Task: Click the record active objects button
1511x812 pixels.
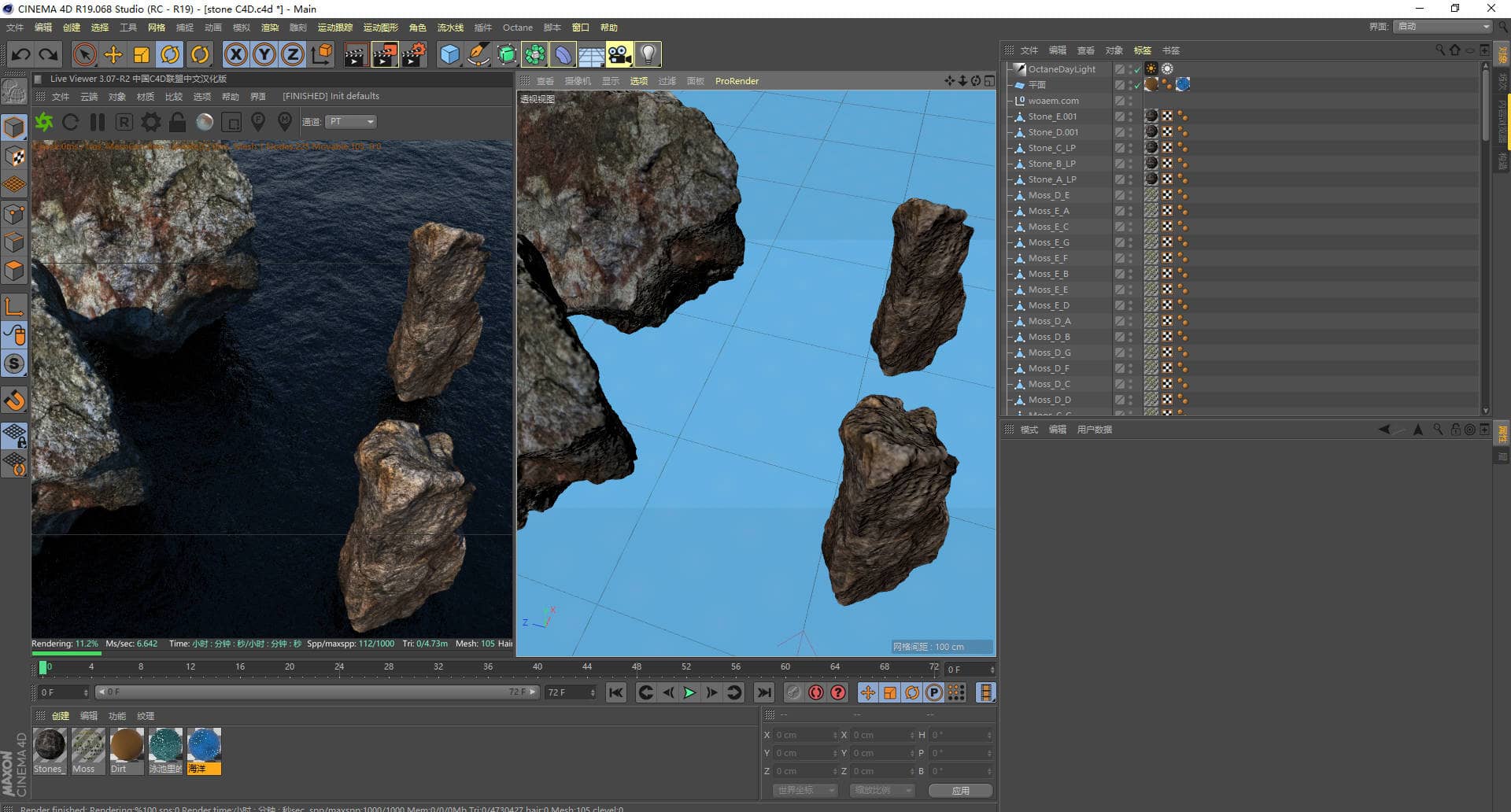Action: tap(793, 692)
